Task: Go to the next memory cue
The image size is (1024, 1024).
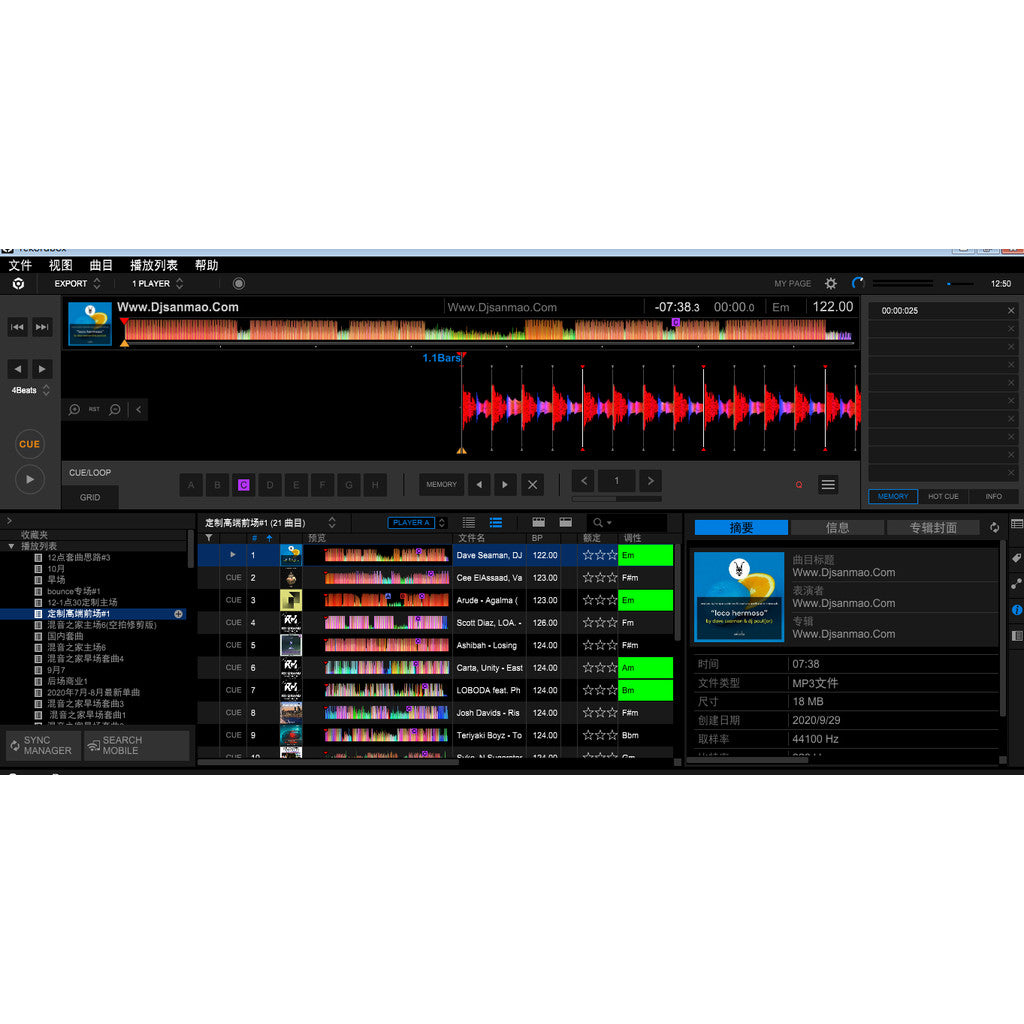Action: [505, 485]
